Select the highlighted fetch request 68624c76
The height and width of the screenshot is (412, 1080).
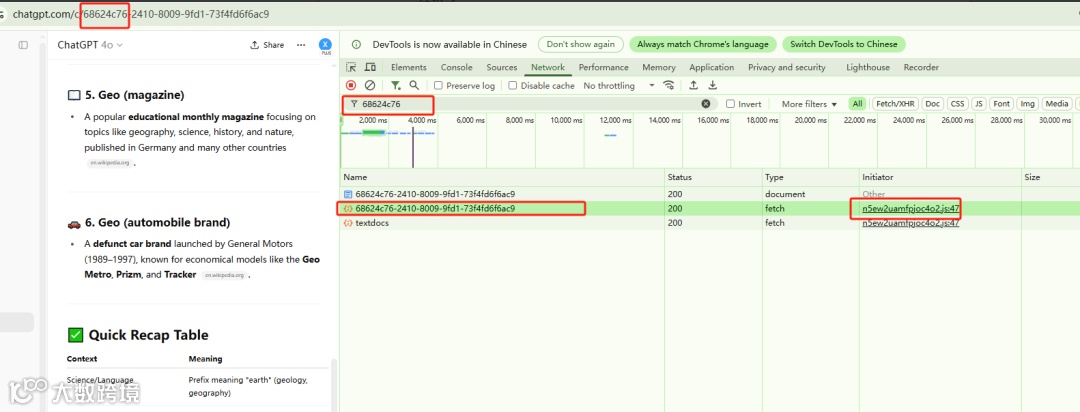point(709,208)
